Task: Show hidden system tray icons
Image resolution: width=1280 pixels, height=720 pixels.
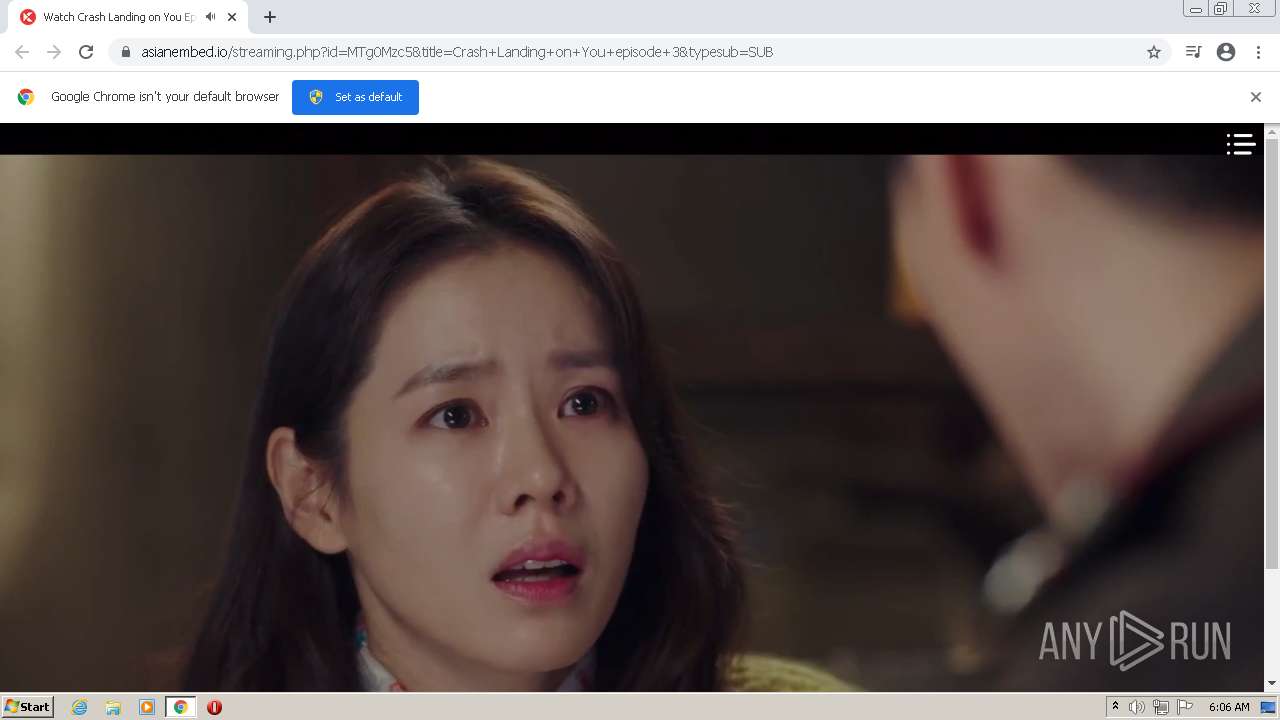Action: pos(1115,707)
